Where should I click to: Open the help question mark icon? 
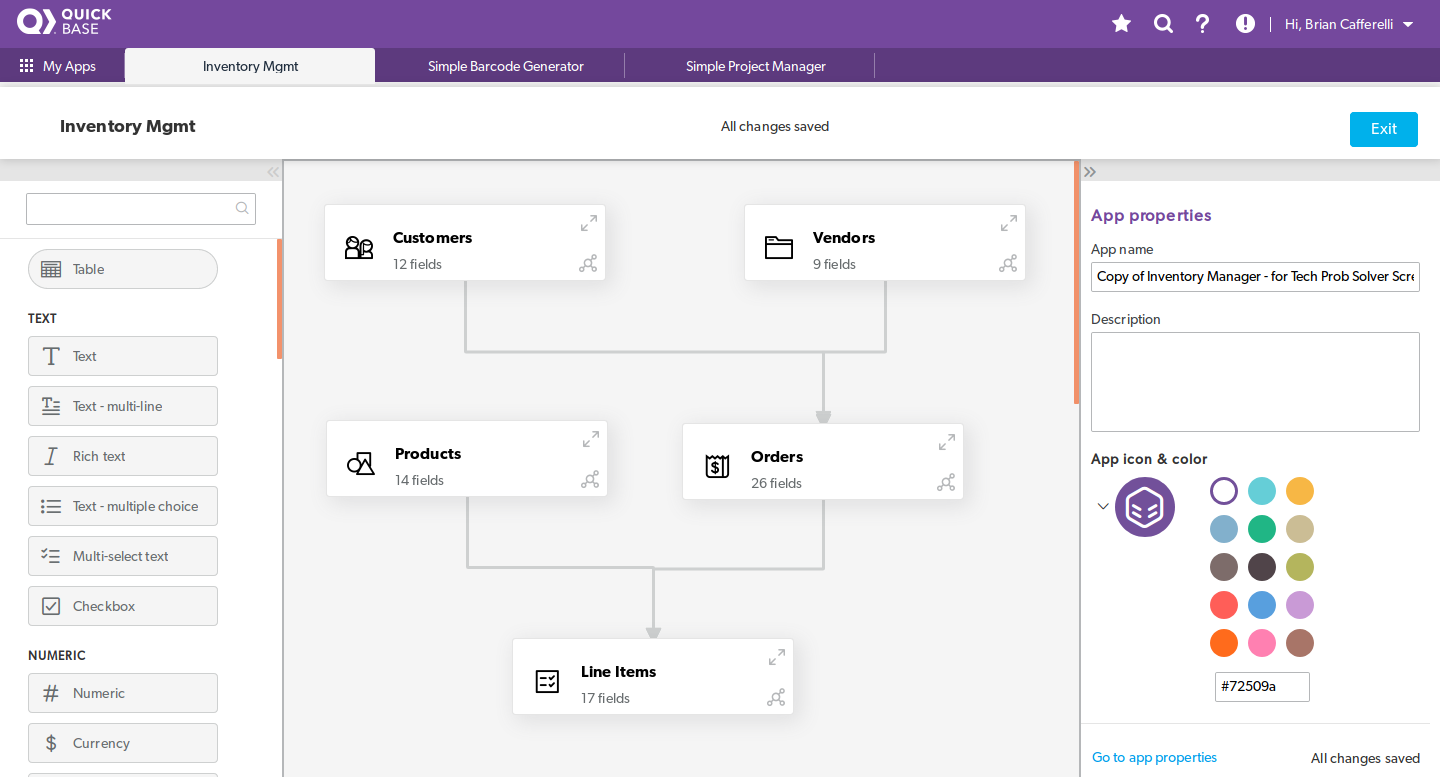click(1203, 24)
